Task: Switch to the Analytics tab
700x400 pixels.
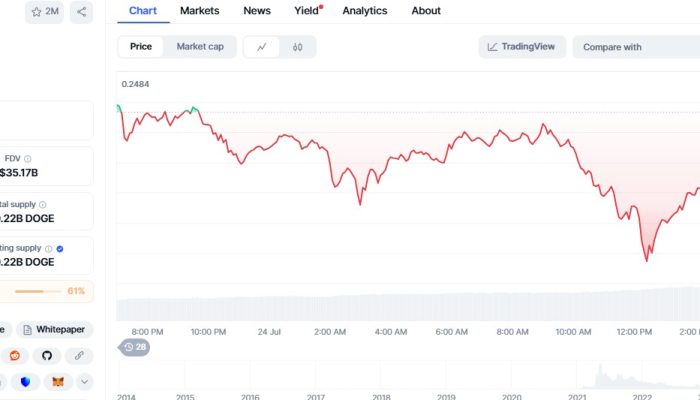Action: pyautogui.click(x=364, y=10)
